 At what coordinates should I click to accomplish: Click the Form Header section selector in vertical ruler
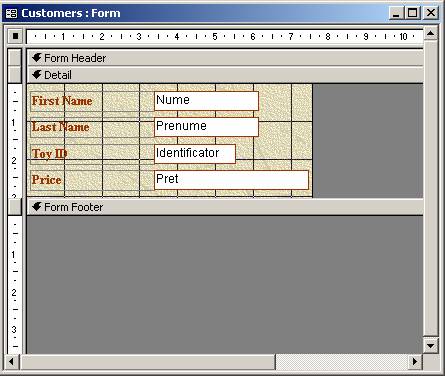15,58
